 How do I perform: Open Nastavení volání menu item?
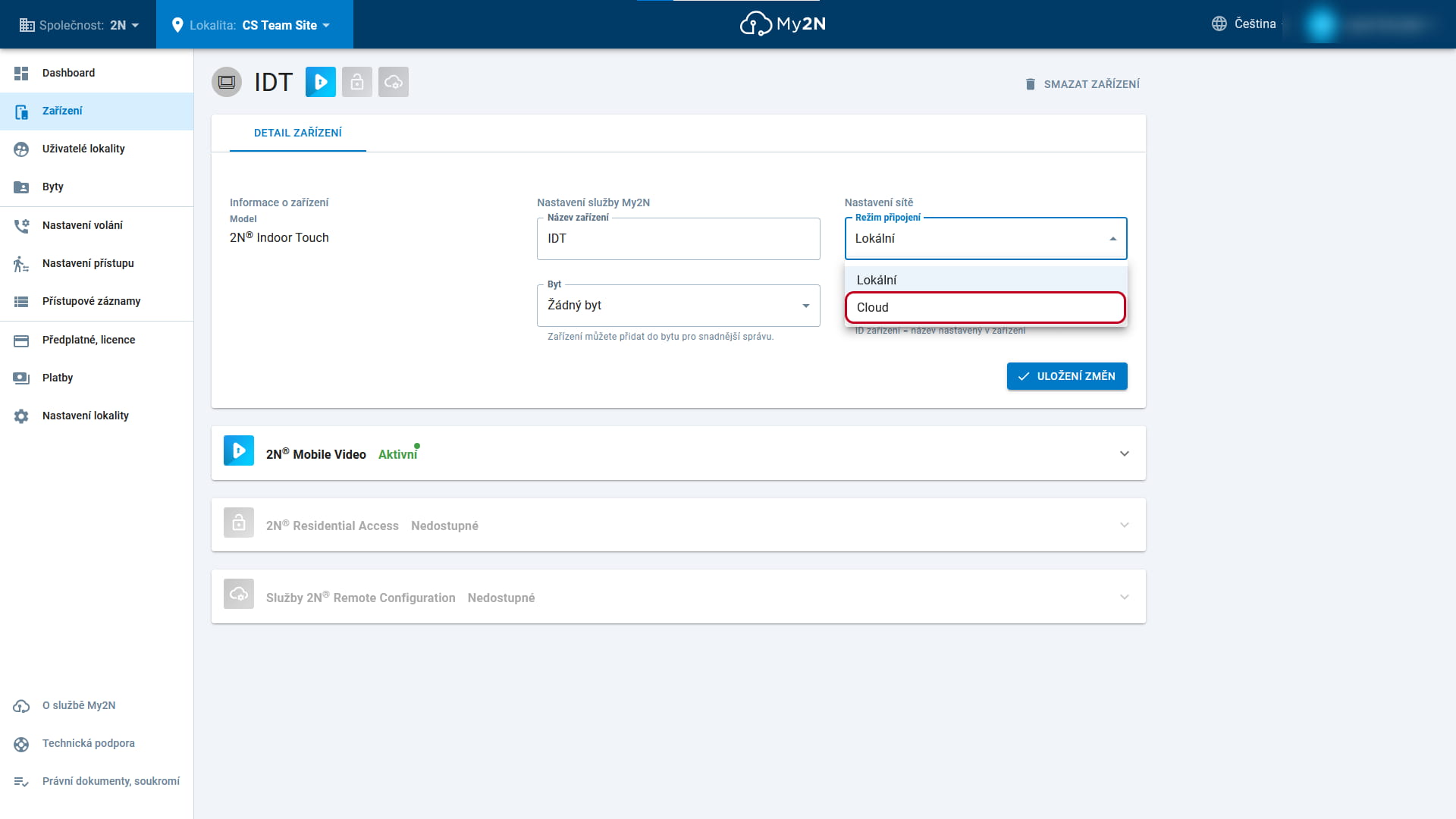[x=97, y=225]
